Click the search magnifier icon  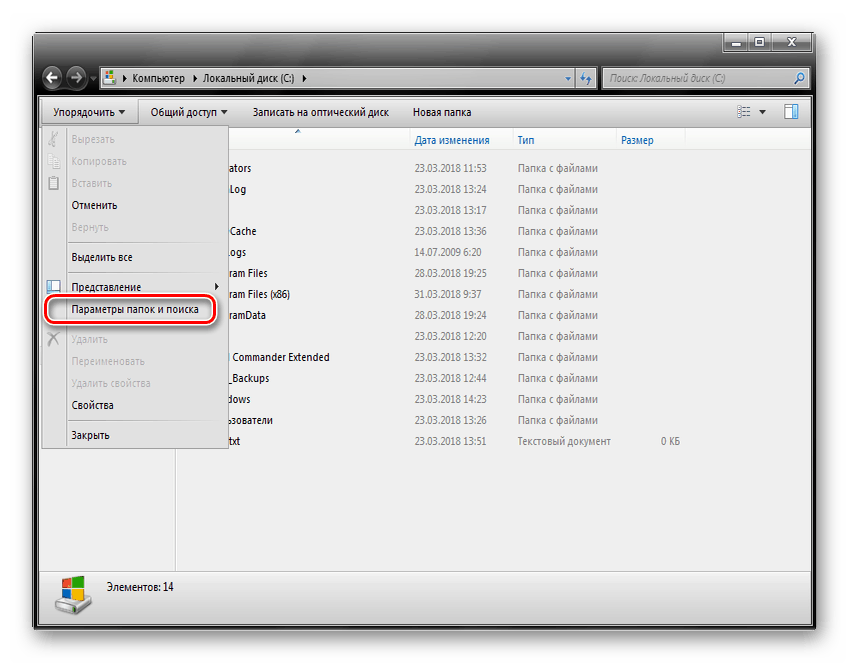click(x=798, y=78)
